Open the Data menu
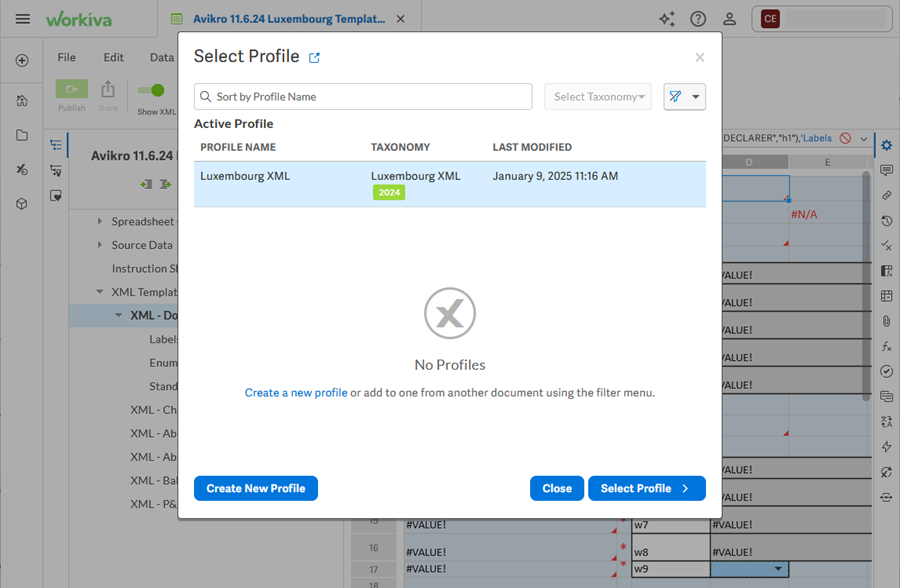 point(162,57)
